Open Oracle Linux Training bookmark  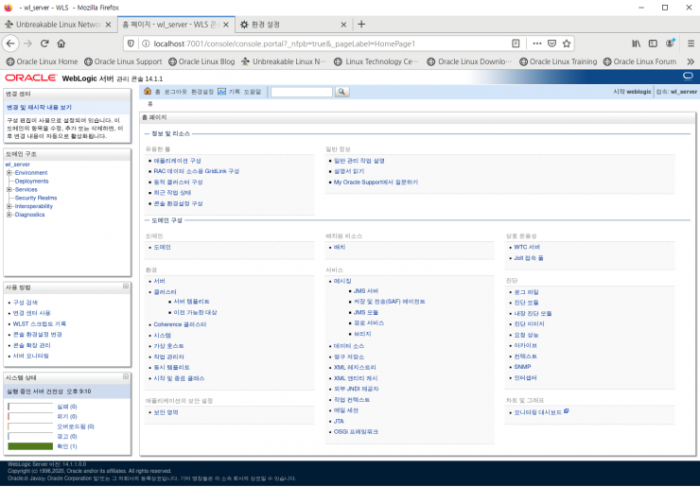coord(558,62)
